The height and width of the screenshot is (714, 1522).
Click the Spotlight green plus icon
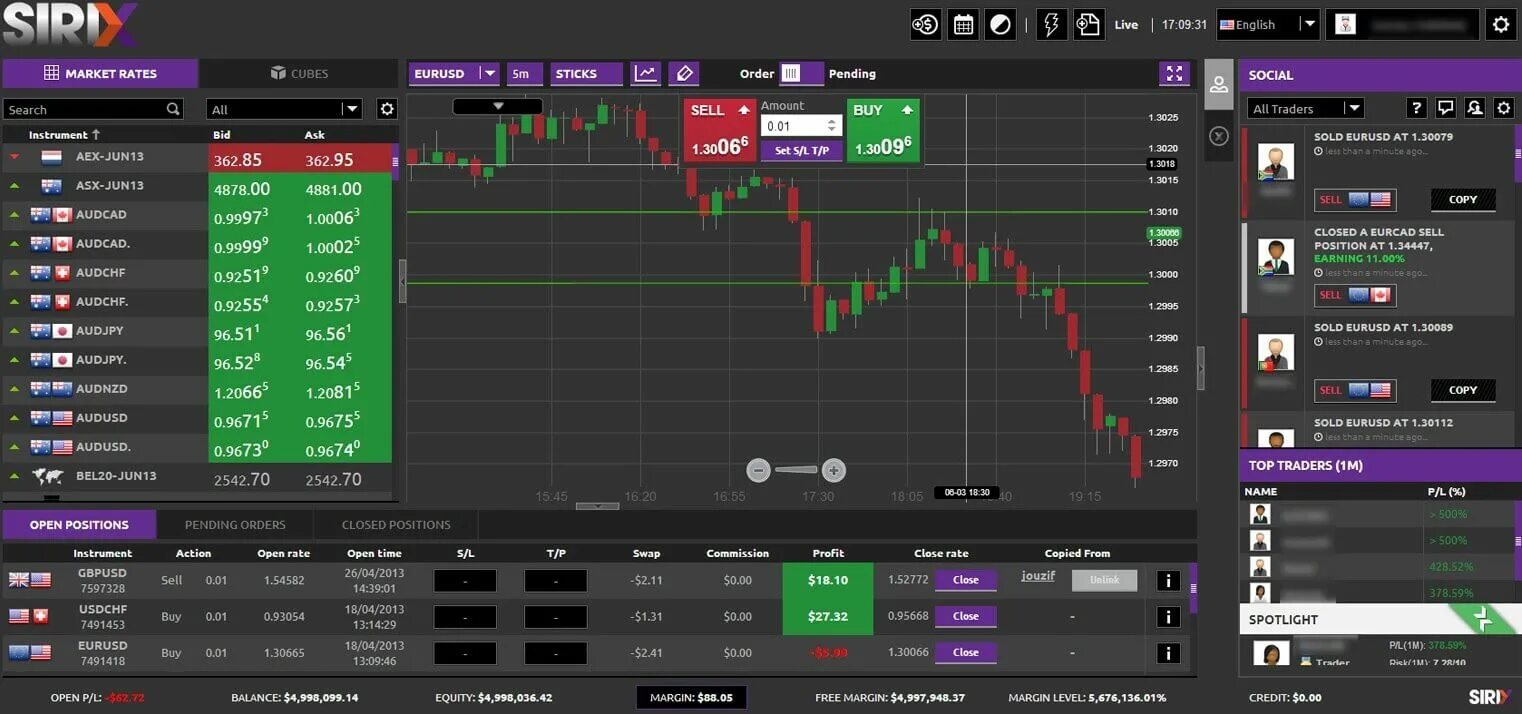(x=1484, y=619)
